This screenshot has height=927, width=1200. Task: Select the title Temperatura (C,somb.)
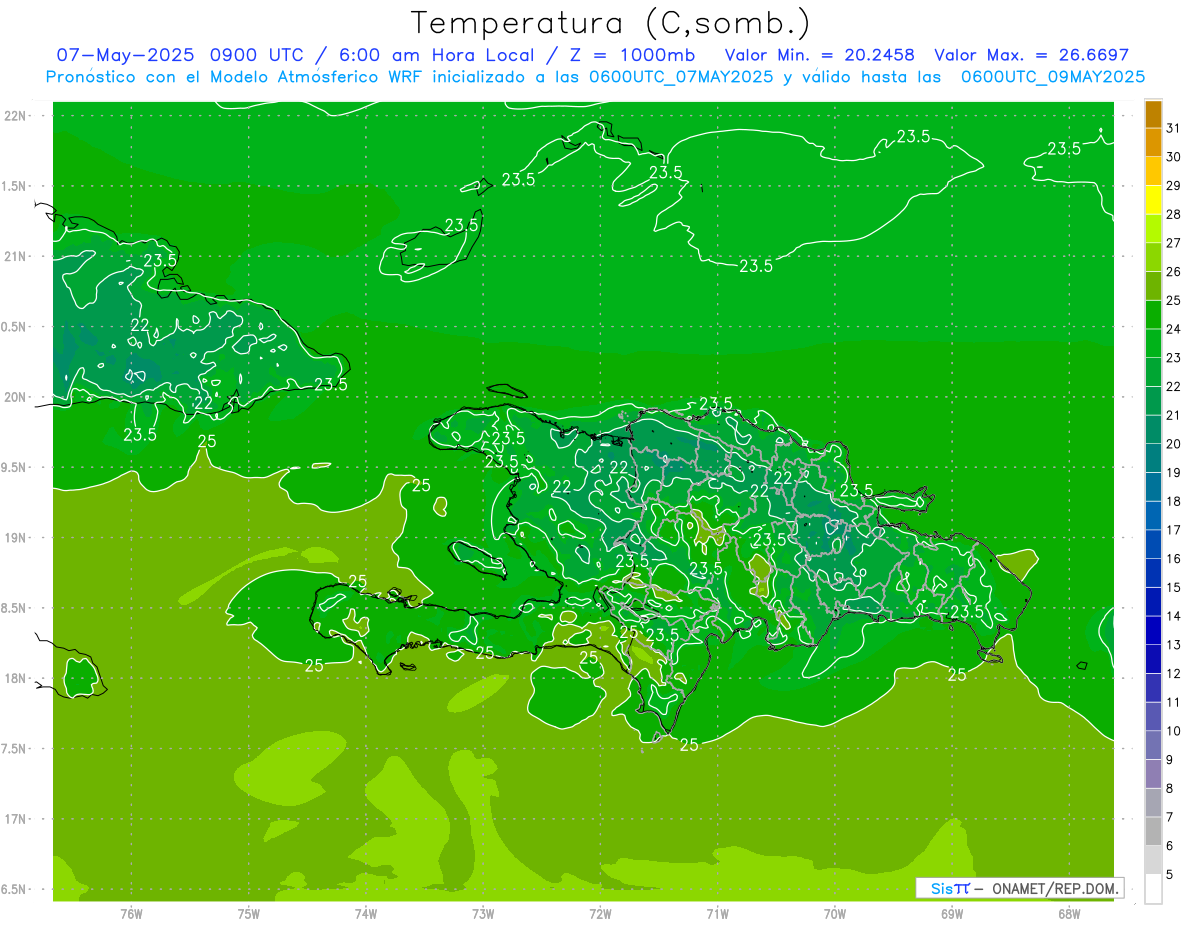pos(611,22)
